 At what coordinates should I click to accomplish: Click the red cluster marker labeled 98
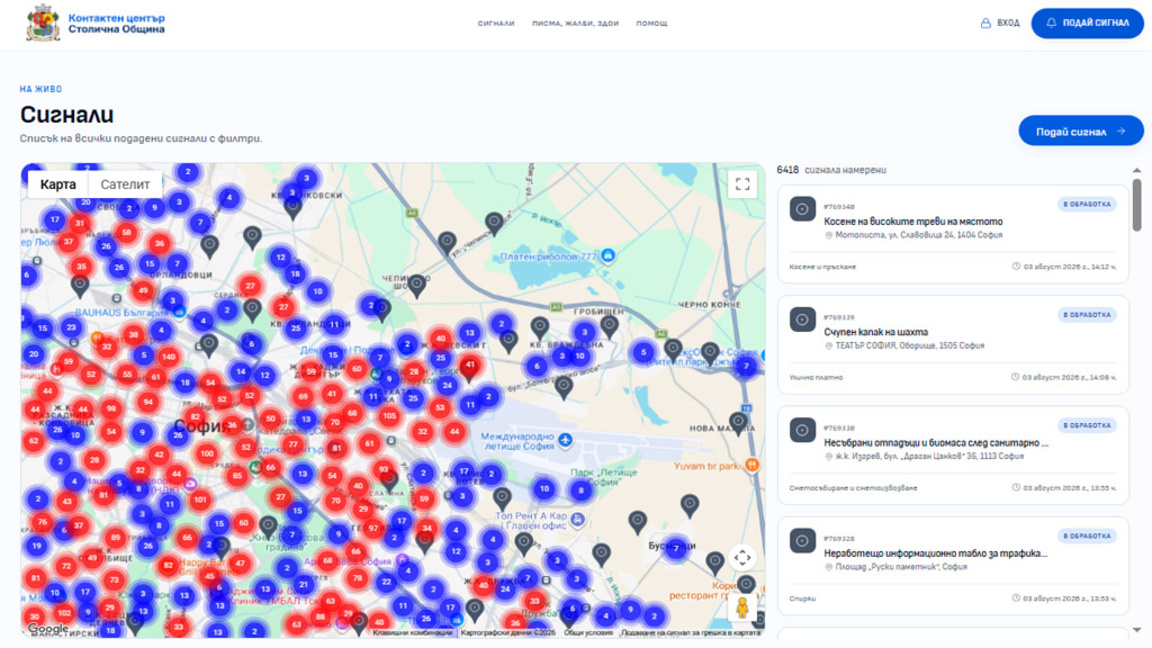[x=111, y=408]
